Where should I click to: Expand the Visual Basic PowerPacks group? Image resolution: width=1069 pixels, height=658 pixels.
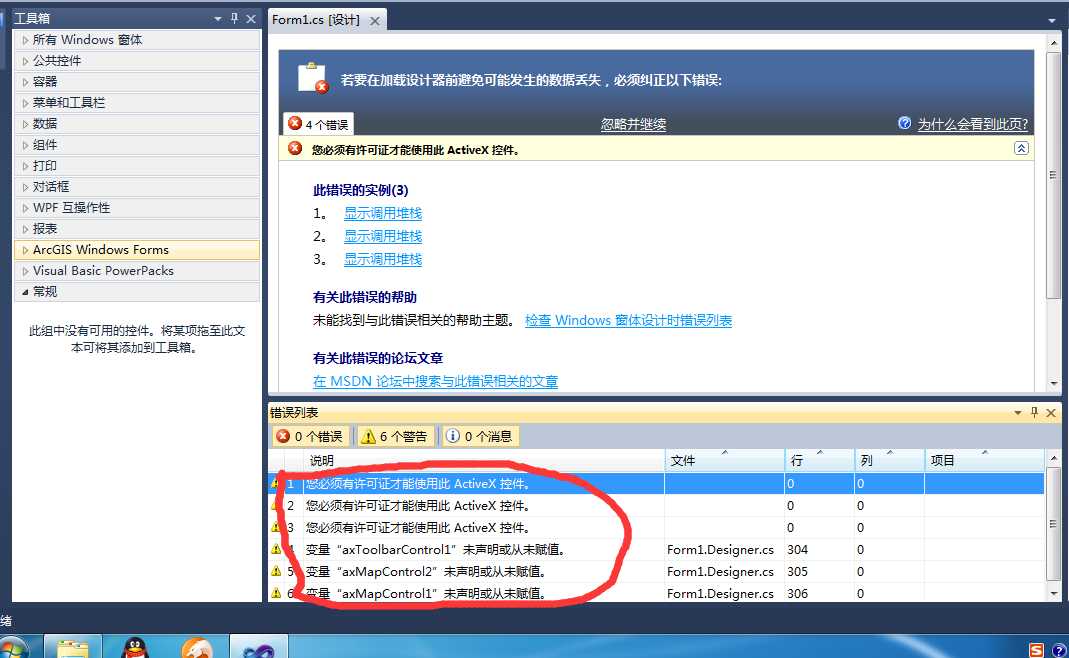tap(136, 271)
